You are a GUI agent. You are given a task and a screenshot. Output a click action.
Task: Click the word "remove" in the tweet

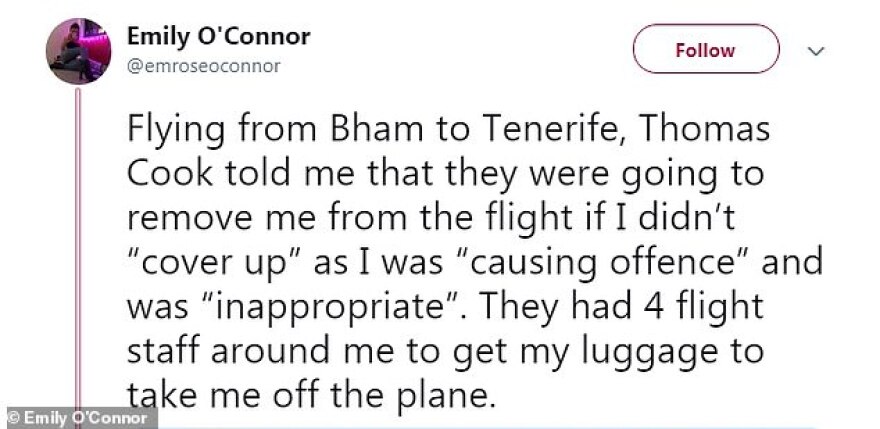click(186, 220)
